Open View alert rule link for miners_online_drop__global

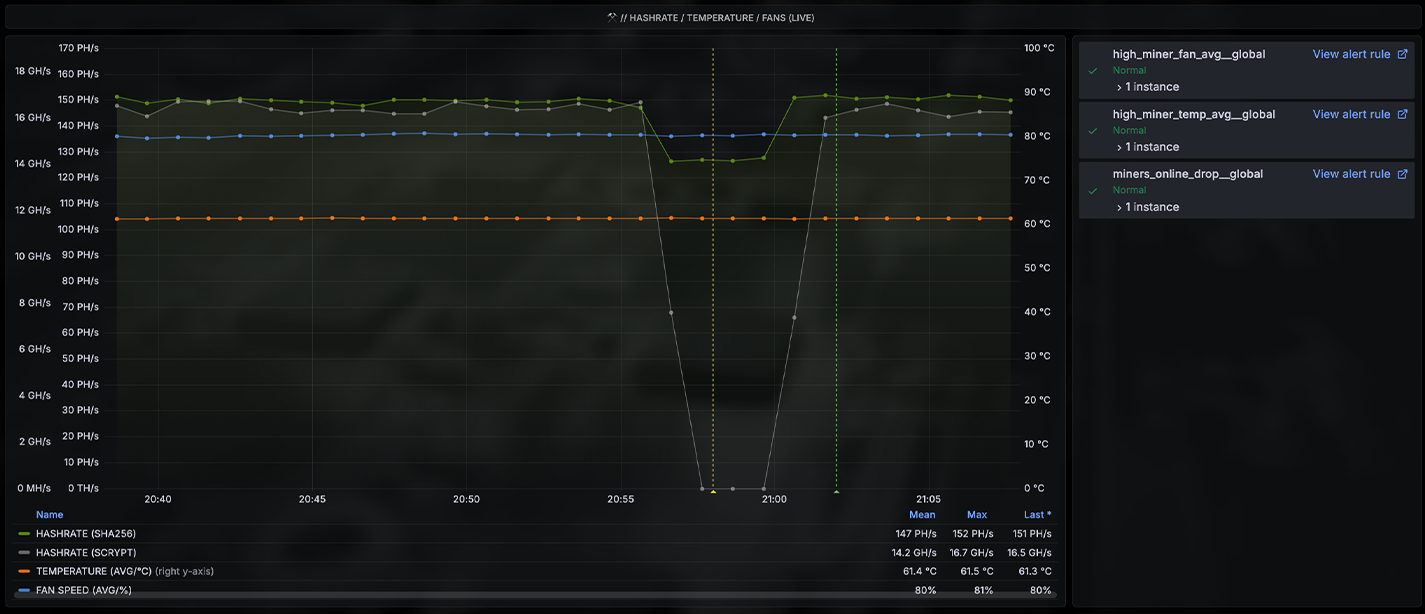pos(1351,174)
